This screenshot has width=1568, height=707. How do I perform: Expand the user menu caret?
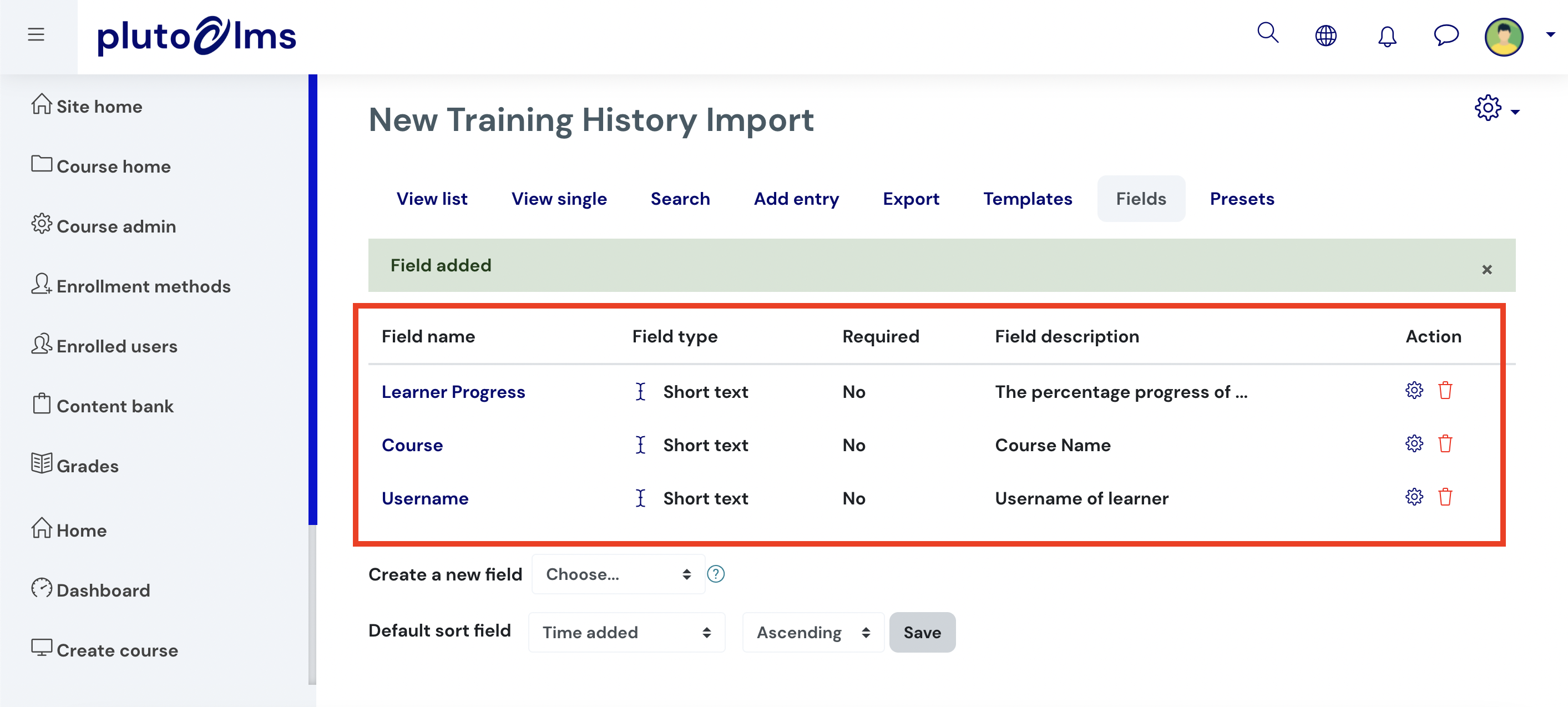click(1550, 36)
